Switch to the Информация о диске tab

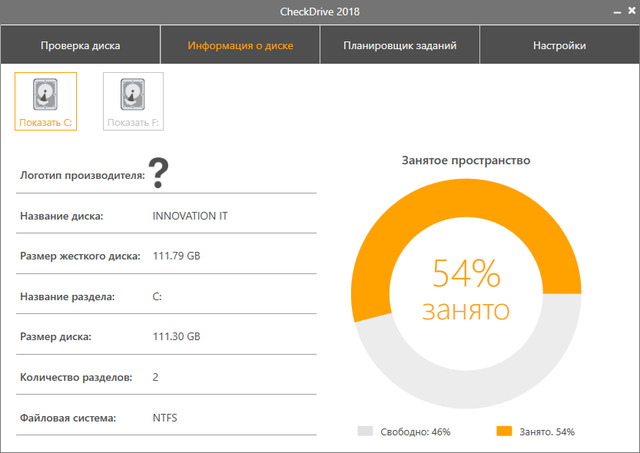pyautogui.click(x=240, y=46)
